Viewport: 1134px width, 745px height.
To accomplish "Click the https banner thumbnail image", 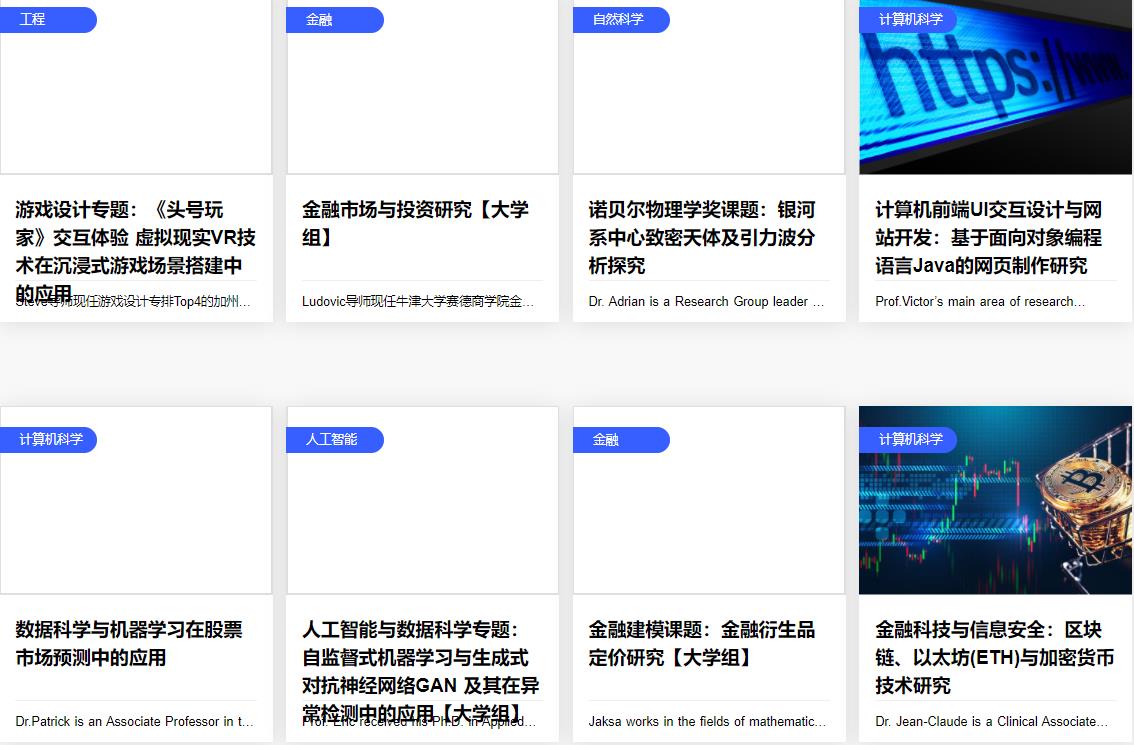I will coord(994,87).
